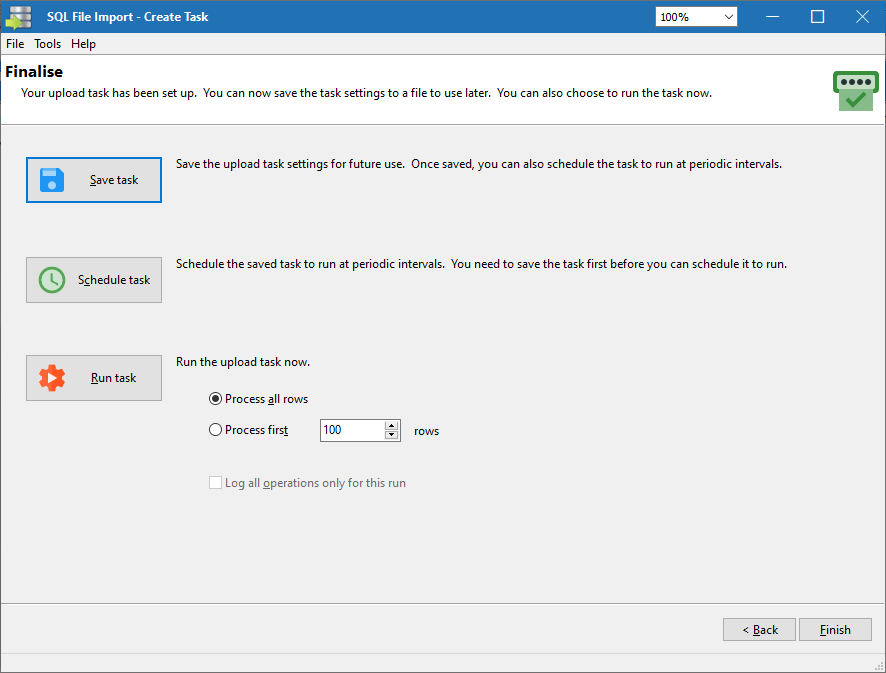
Task: Decrease row count with down arrow
Action: [391, 435]
